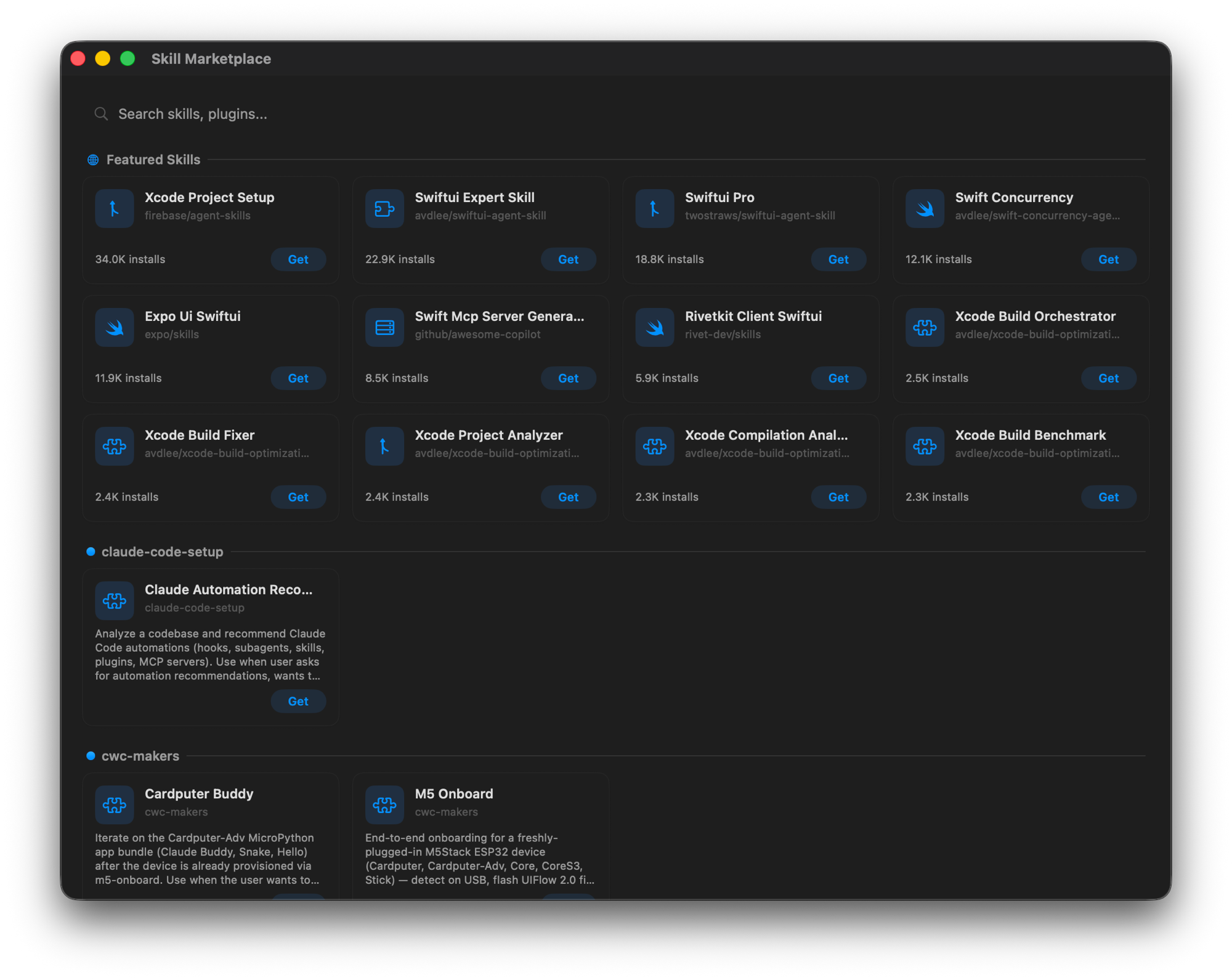Select the Xcode Build Orchestrator title

1035,316
